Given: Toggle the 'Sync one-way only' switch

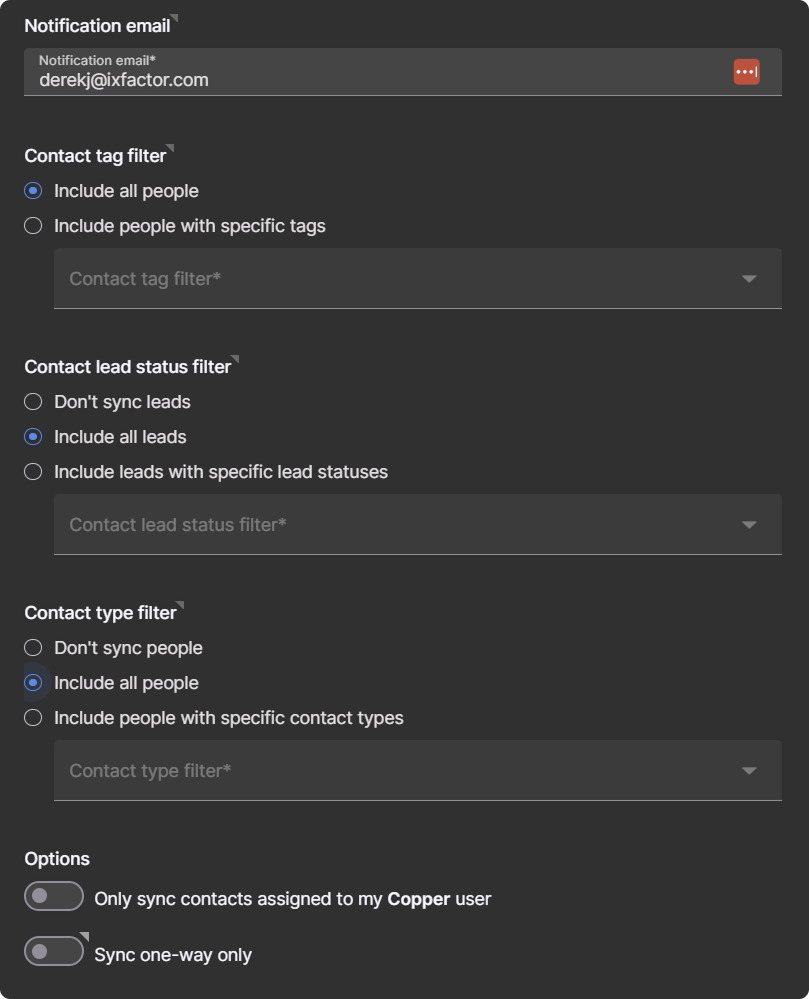Looking at the screenshot, I should coord(54,952).
